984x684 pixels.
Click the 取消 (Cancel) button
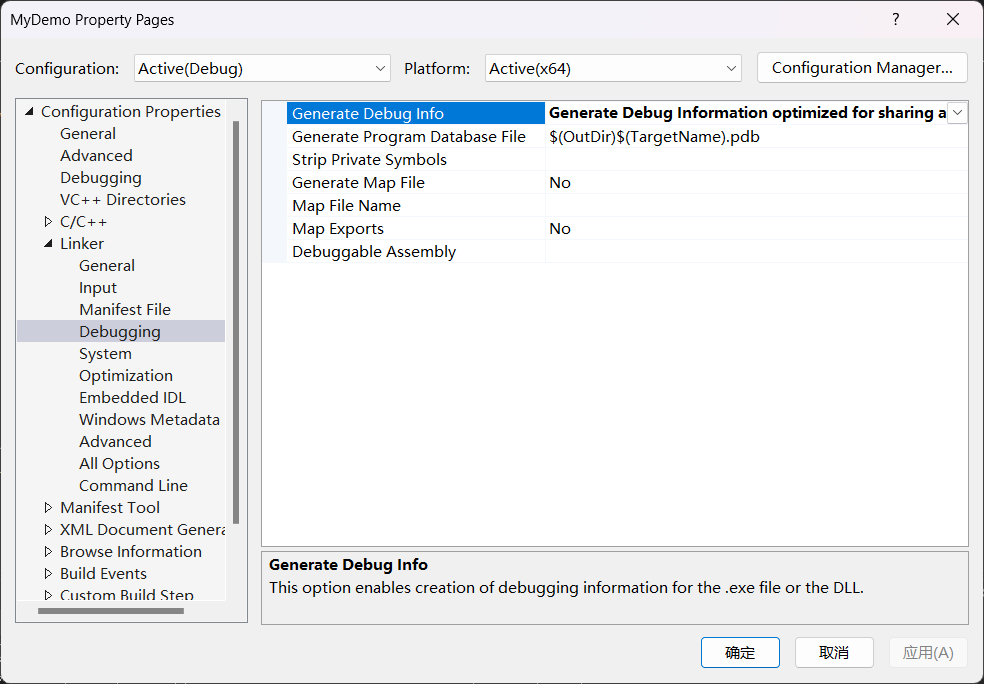834,653
